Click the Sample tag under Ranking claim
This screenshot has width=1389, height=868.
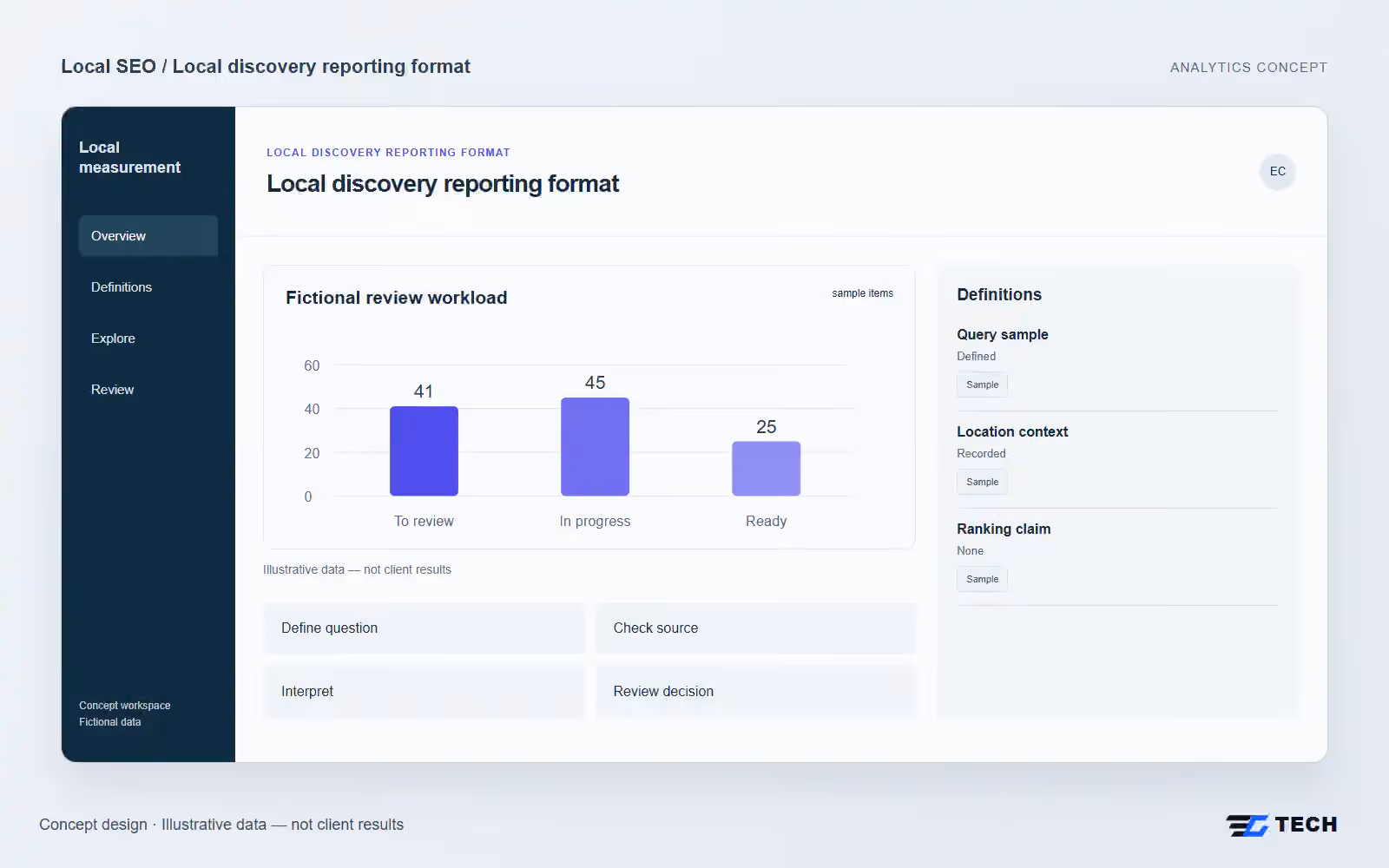pyautogui.click(x=982, y=579)
